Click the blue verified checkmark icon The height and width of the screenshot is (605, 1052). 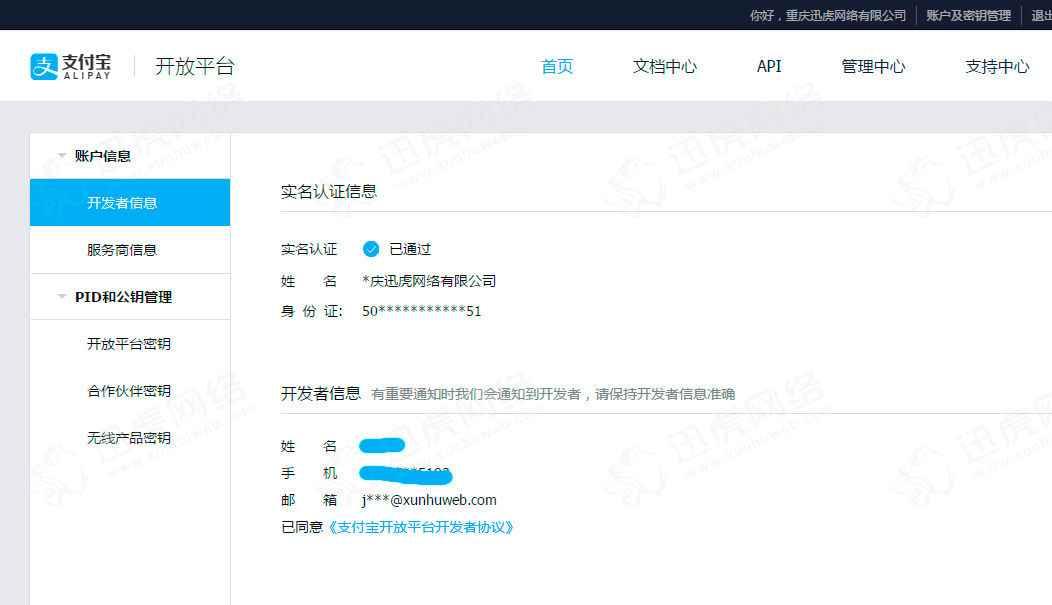click(371, 249)
